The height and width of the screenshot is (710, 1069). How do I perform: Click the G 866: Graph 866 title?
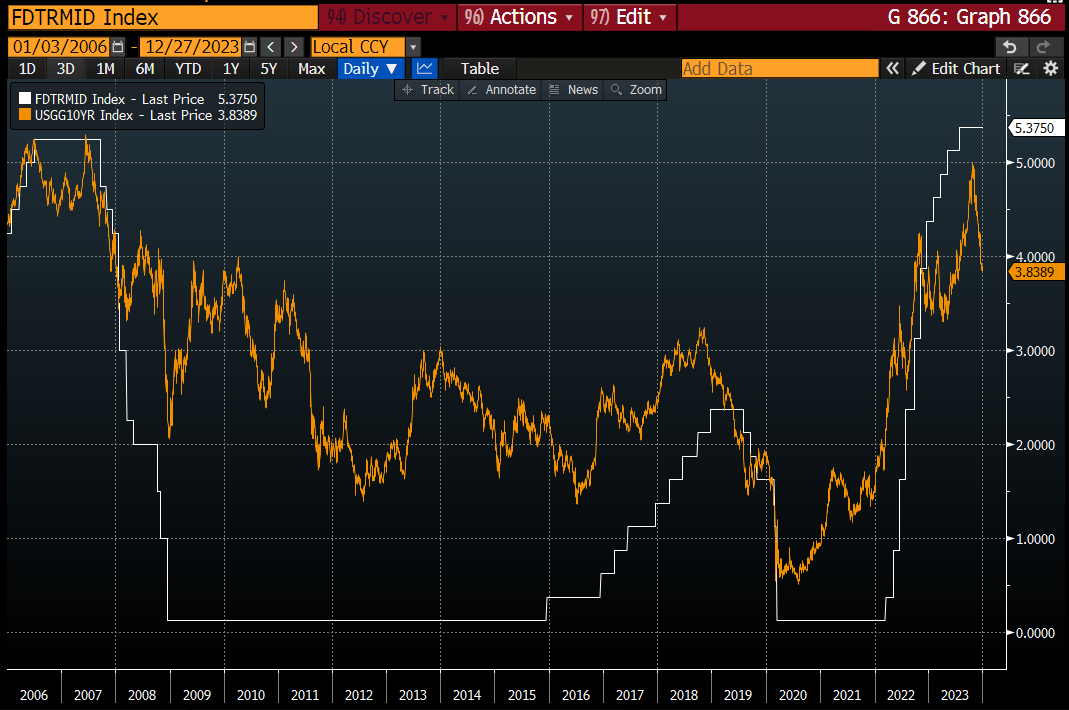pos(969,16)
